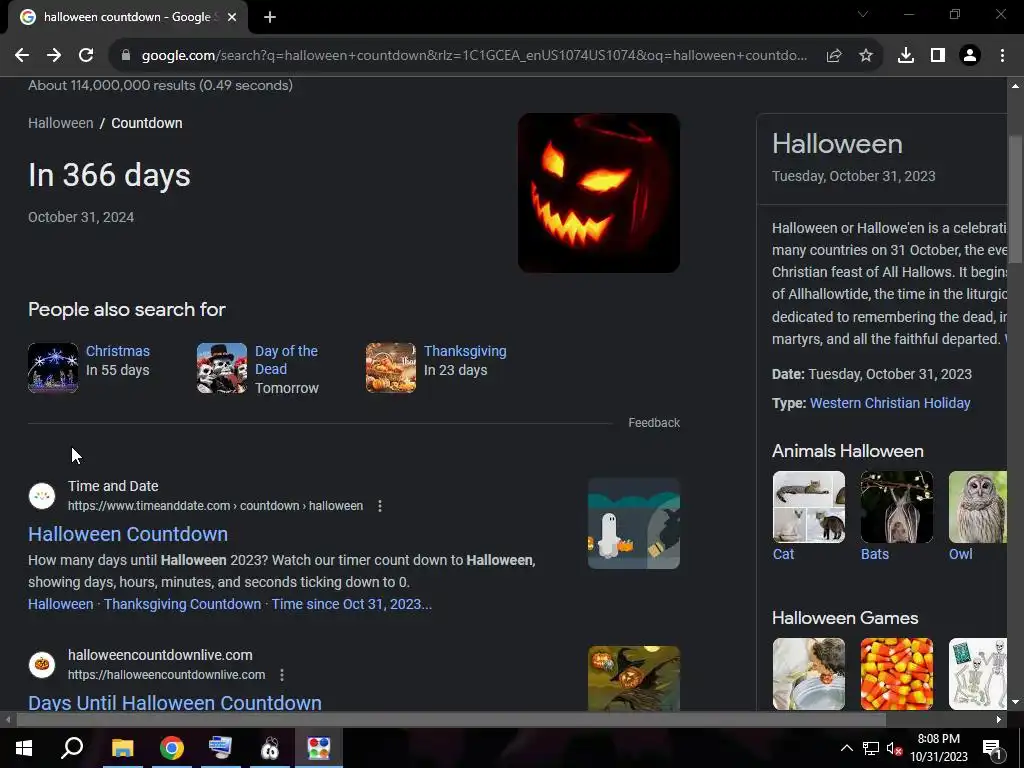This screenshot has width=1024, height=768.
Task: Open a new browser tab
Action: 270,17
